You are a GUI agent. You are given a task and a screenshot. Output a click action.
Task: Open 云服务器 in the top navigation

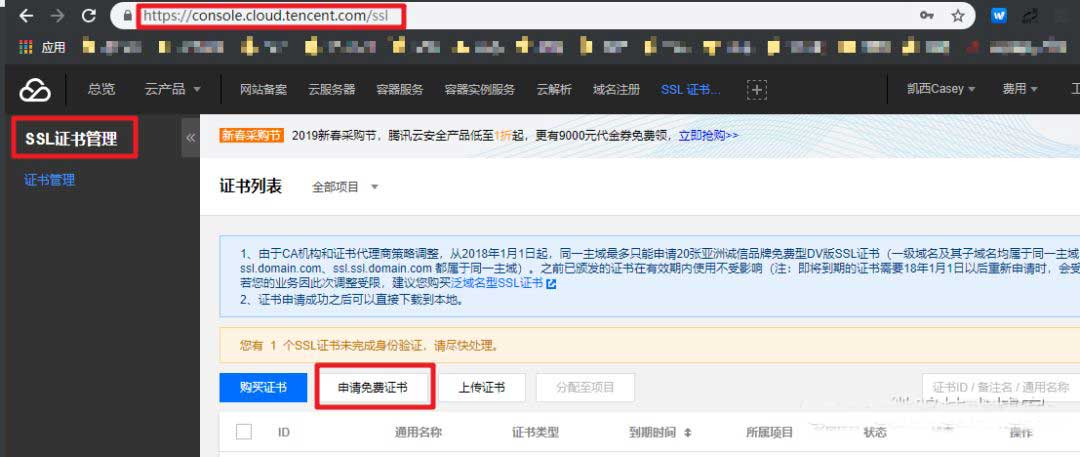(331, 90)
